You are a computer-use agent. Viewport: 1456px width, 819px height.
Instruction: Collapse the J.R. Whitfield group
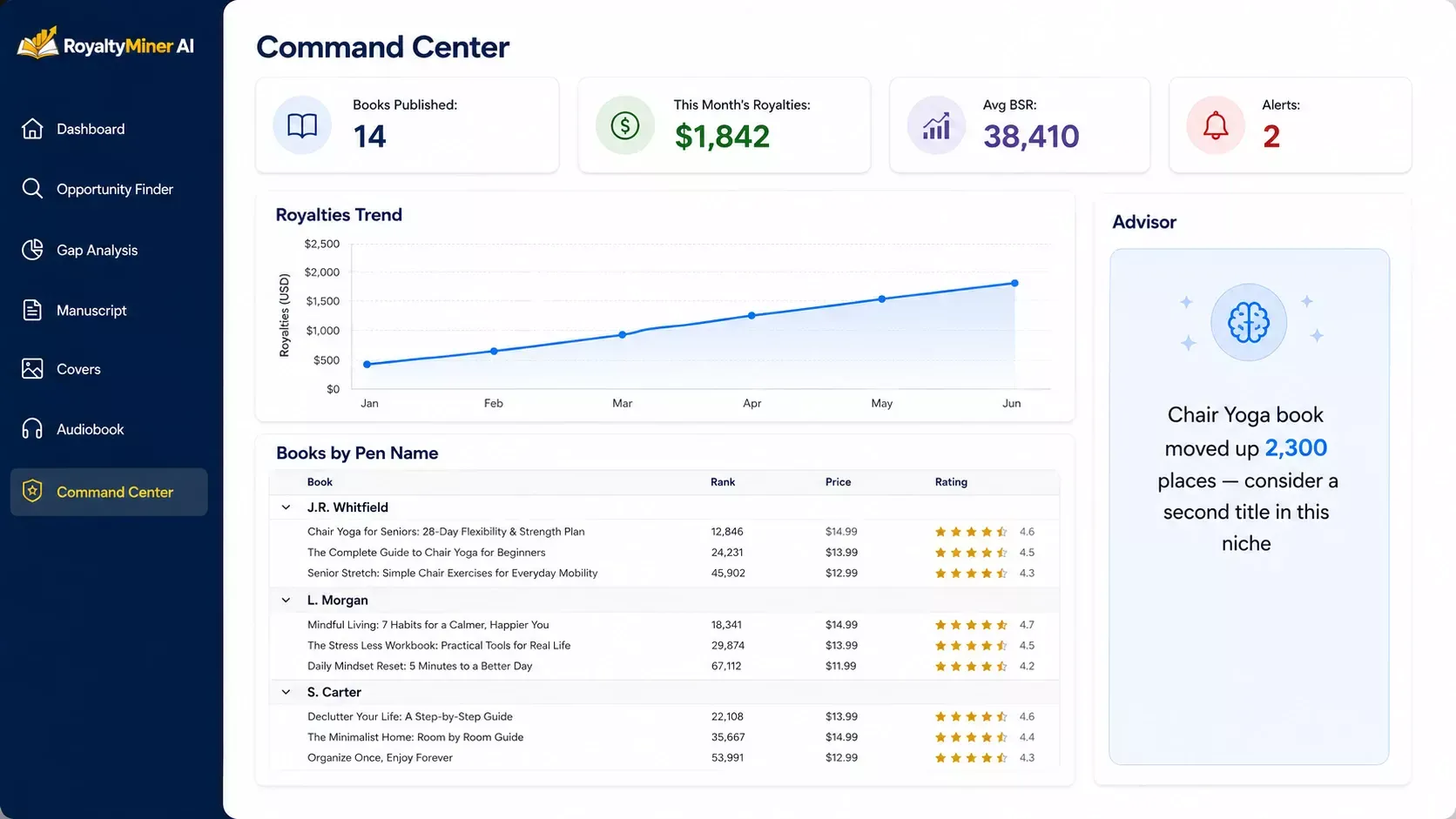[286, 507]
